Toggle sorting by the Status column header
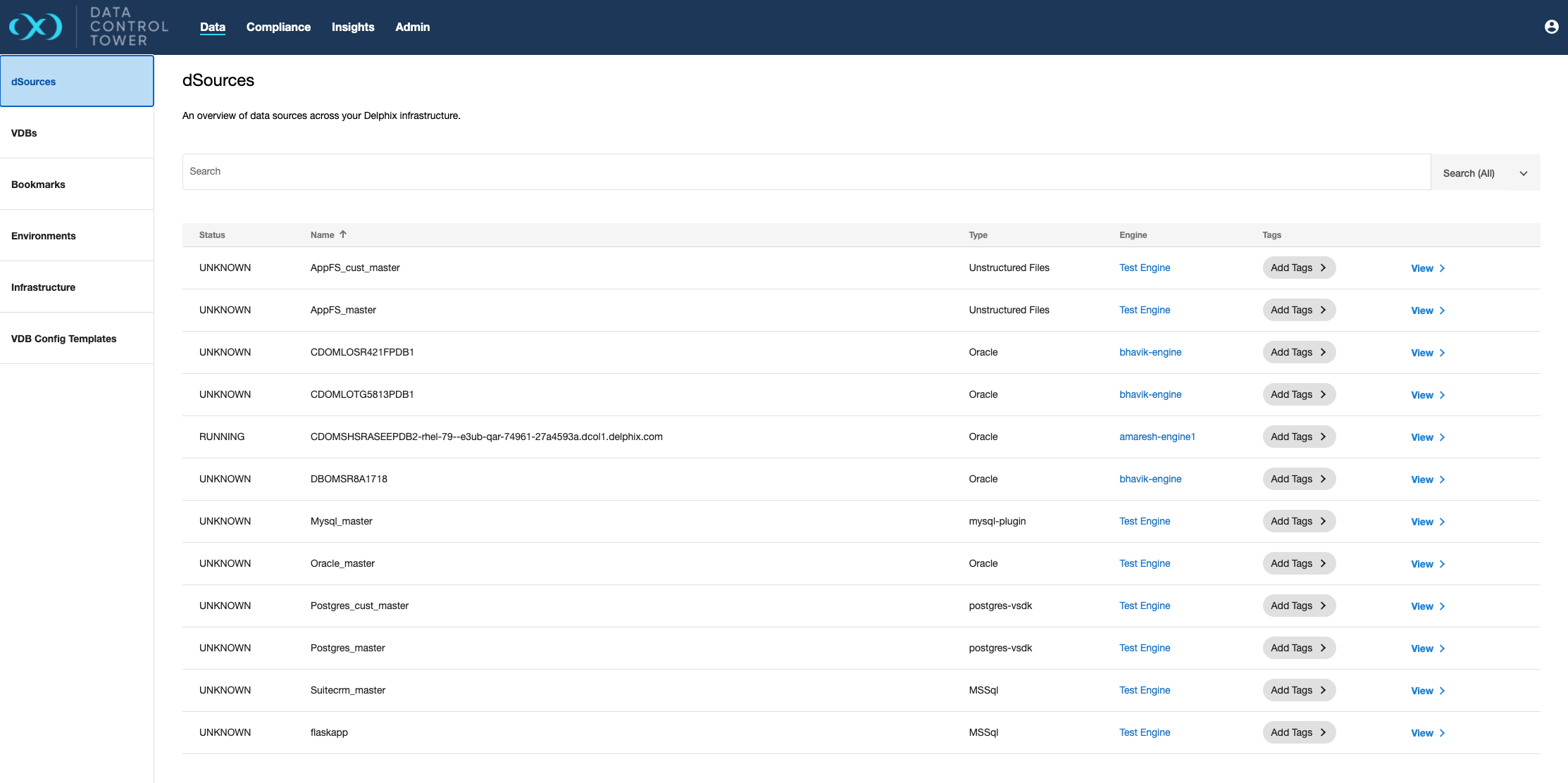The height and width of the screenshot is (783, 1568). [x=211, y=234]
